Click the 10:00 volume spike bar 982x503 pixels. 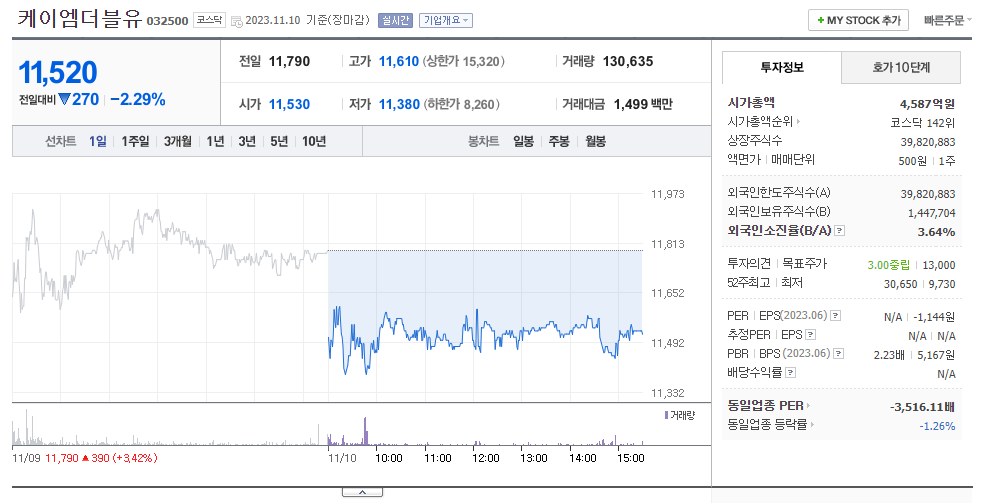pos(365,431)
